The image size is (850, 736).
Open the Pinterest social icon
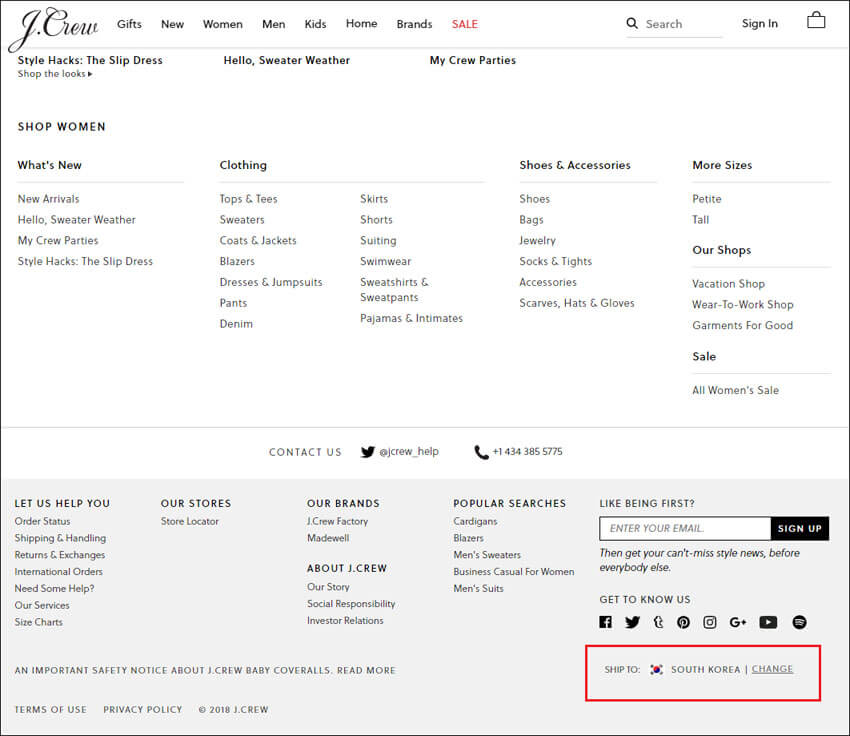click(684, 622)
